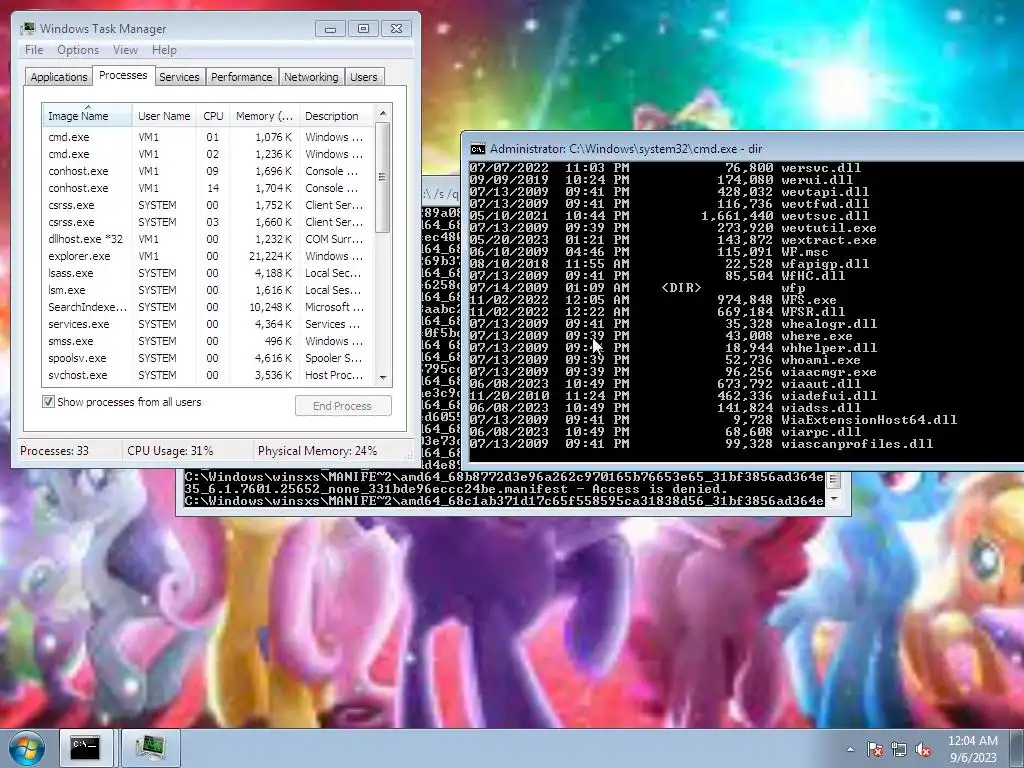Open the Help menu
The image size is (1024, 768).
click(x=164, y=50)
